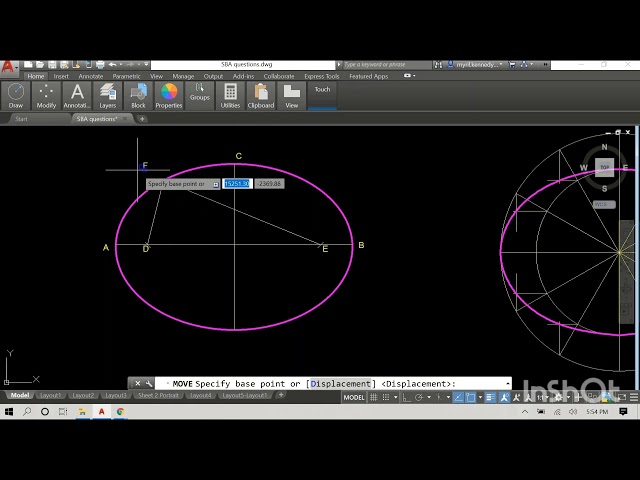Image resolution: width=640 pixels, height=480 pixels.
Task: Toggle ortho mode in status bar
Action: pos(407,397)
